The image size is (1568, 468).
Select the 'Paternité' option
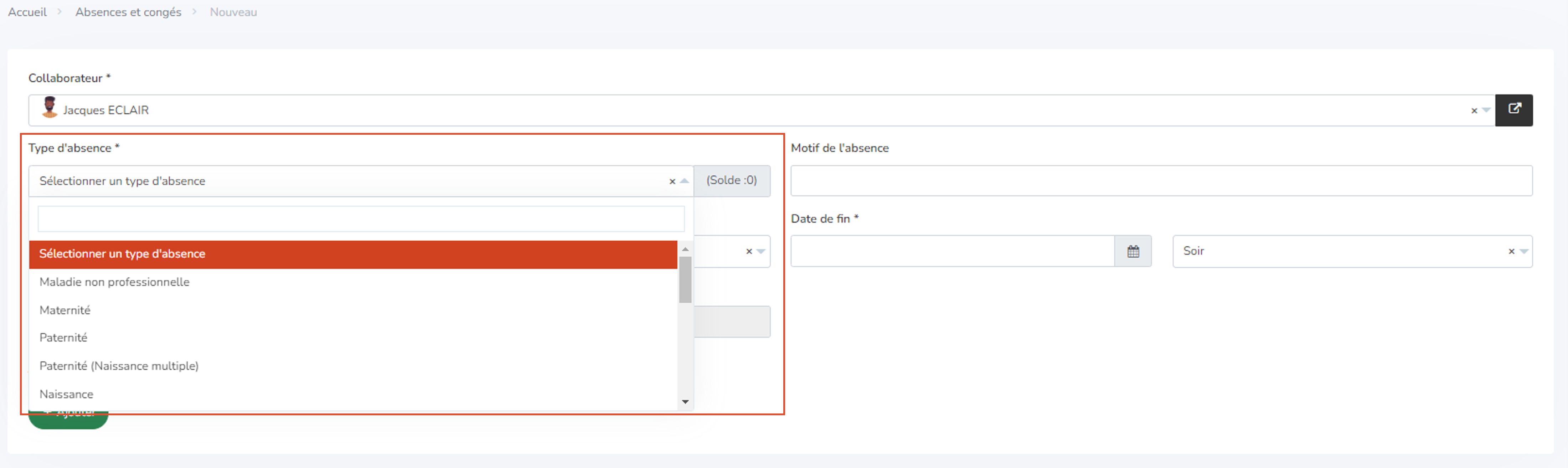tap(353, 338)
